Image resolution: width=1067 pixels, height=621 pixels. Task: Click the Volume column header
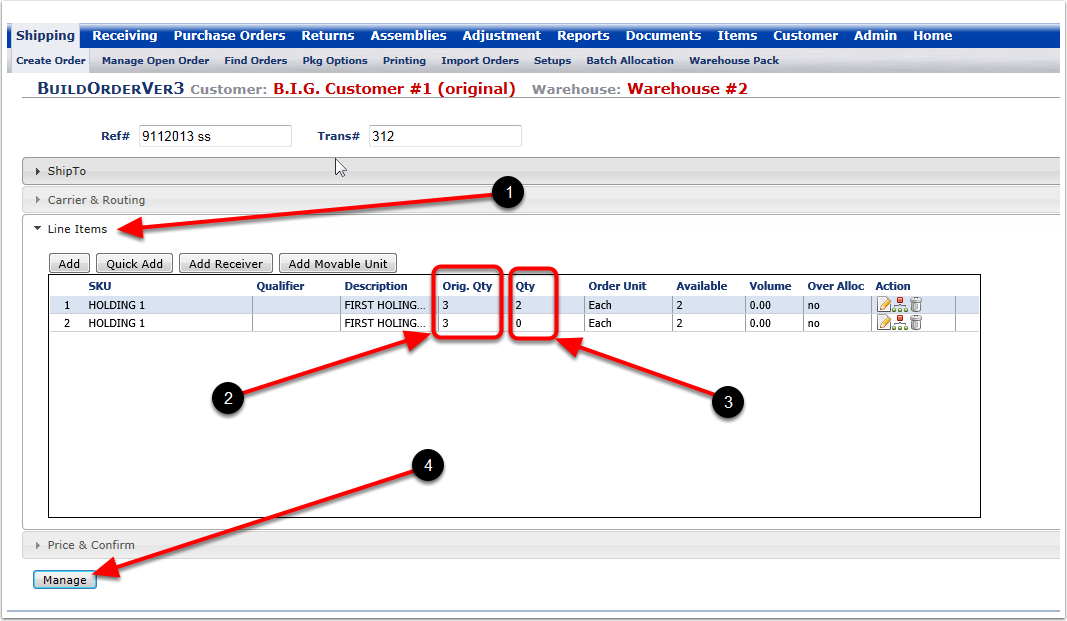point(770,286)
